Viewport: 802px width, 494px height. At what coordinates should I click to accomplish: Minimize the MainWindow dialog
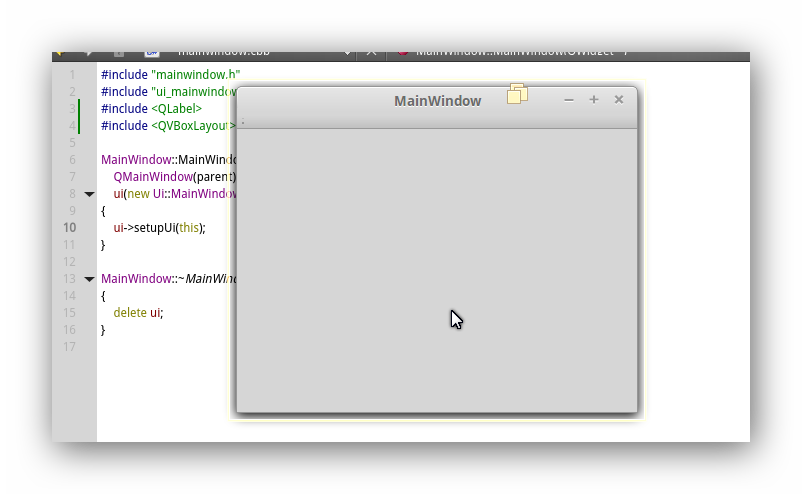tap(569, 100)
